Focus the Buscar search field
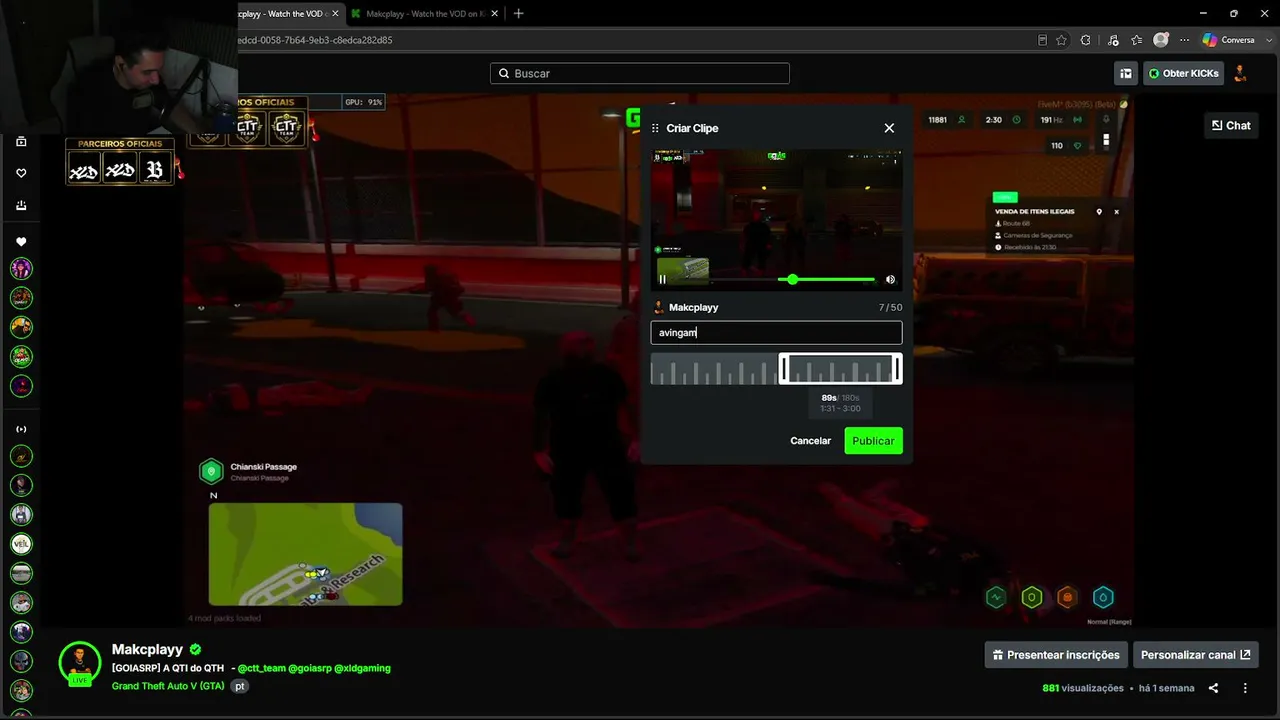The height and width of the screenshot is (720, 1280). pyautogui.click(x=640, y=73)
